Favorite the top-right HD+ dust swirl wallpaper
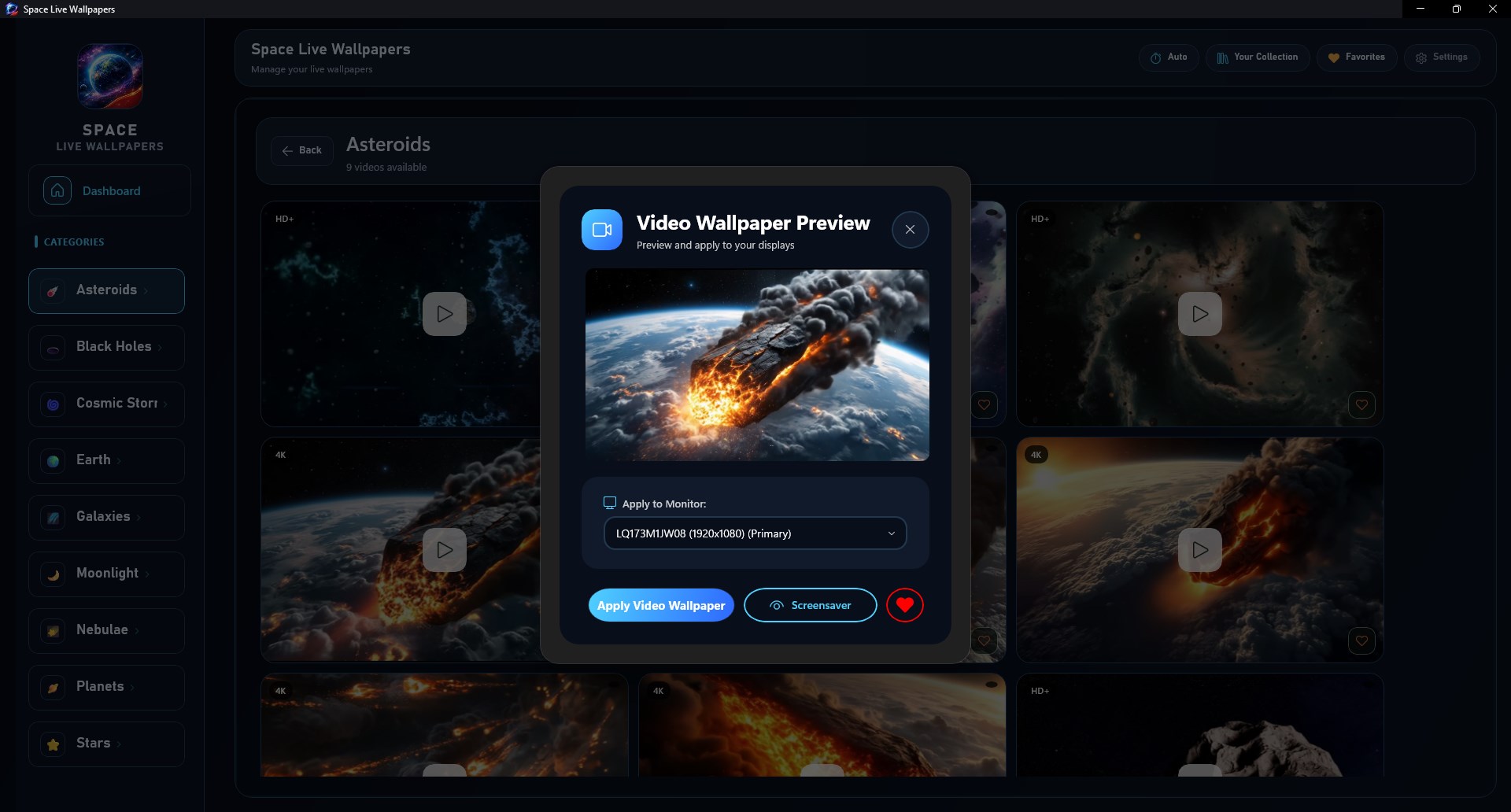This screenshot has width=1511, height=812. (1361, 405)
